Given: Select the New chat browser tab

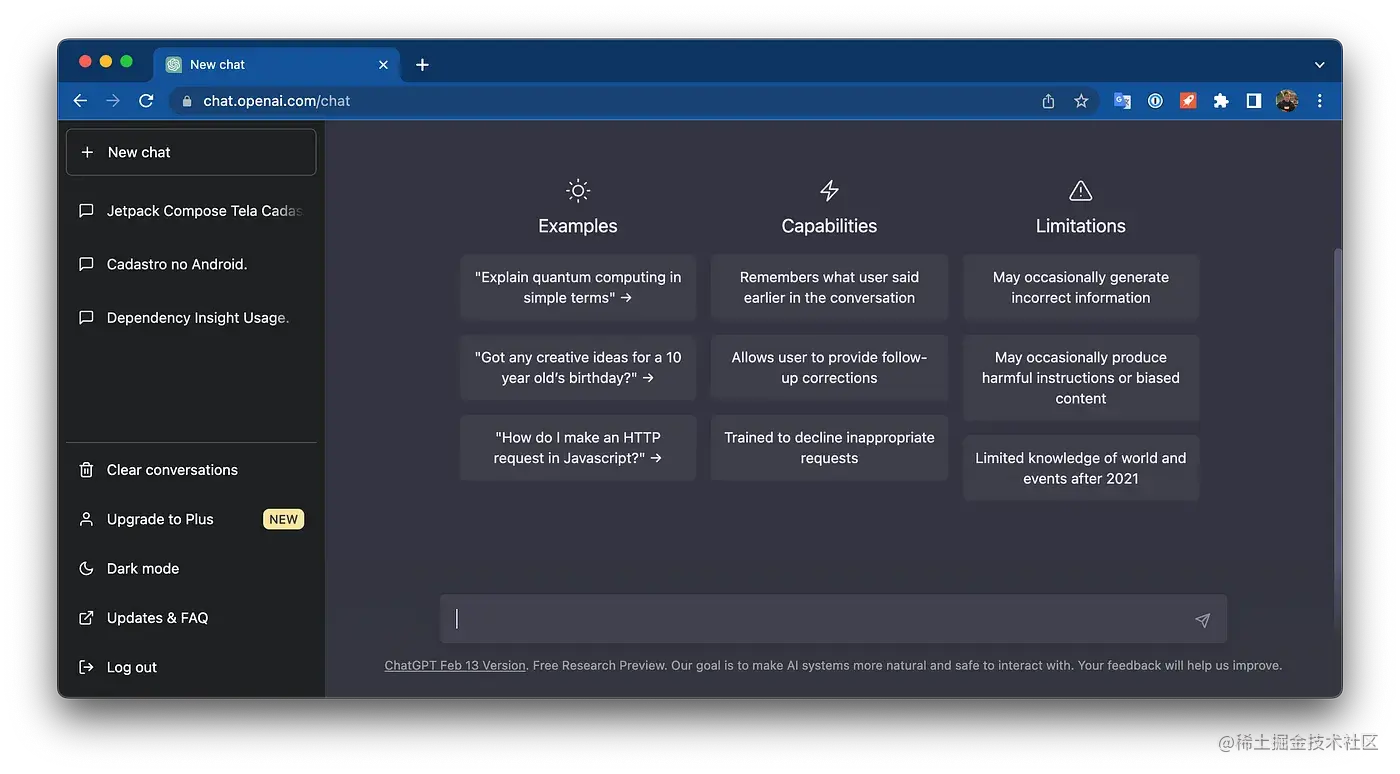Looking at the screenshot, I should [277, 65].
